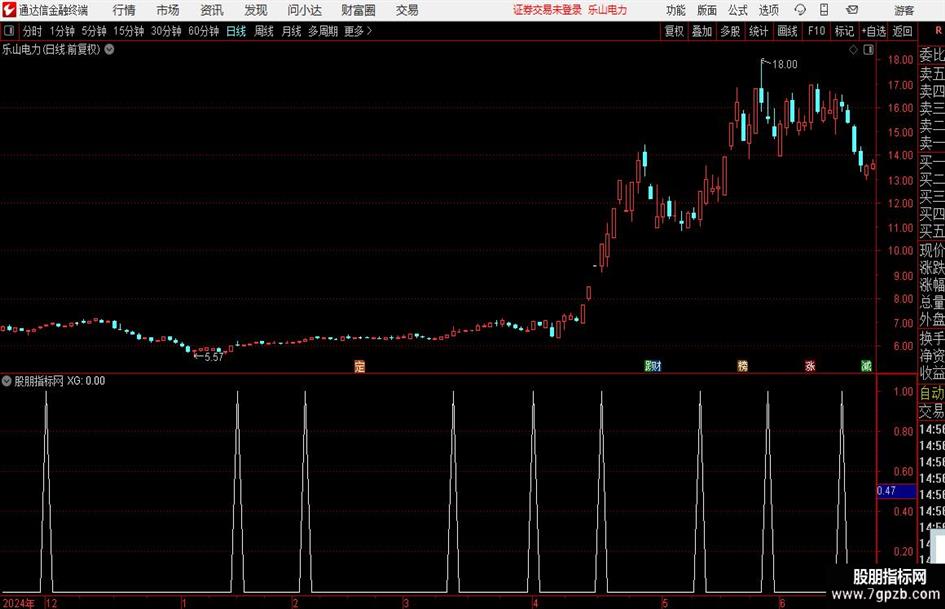Select the 日线 period tab
Screen dimensions: 945x609
[236, 31]
